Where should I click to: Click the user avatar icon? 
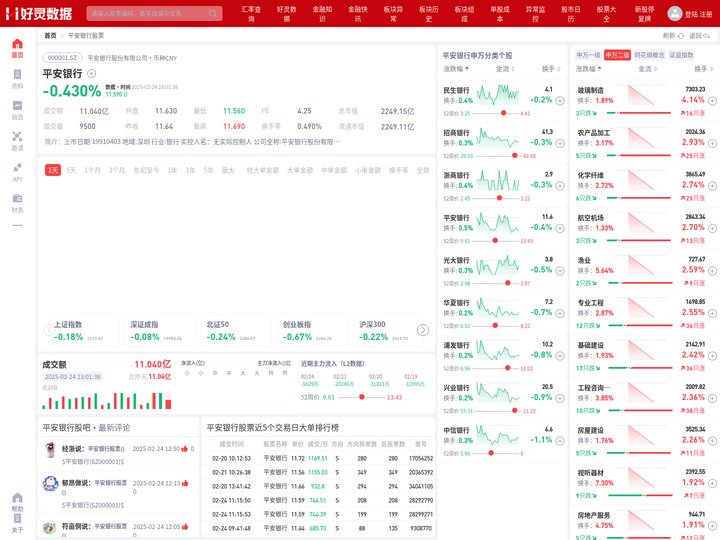(675, 13)
